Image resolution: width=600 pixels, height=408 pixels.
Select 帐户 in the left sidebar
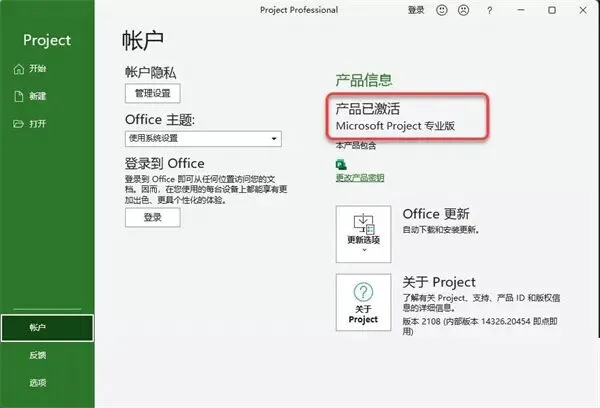47,328
